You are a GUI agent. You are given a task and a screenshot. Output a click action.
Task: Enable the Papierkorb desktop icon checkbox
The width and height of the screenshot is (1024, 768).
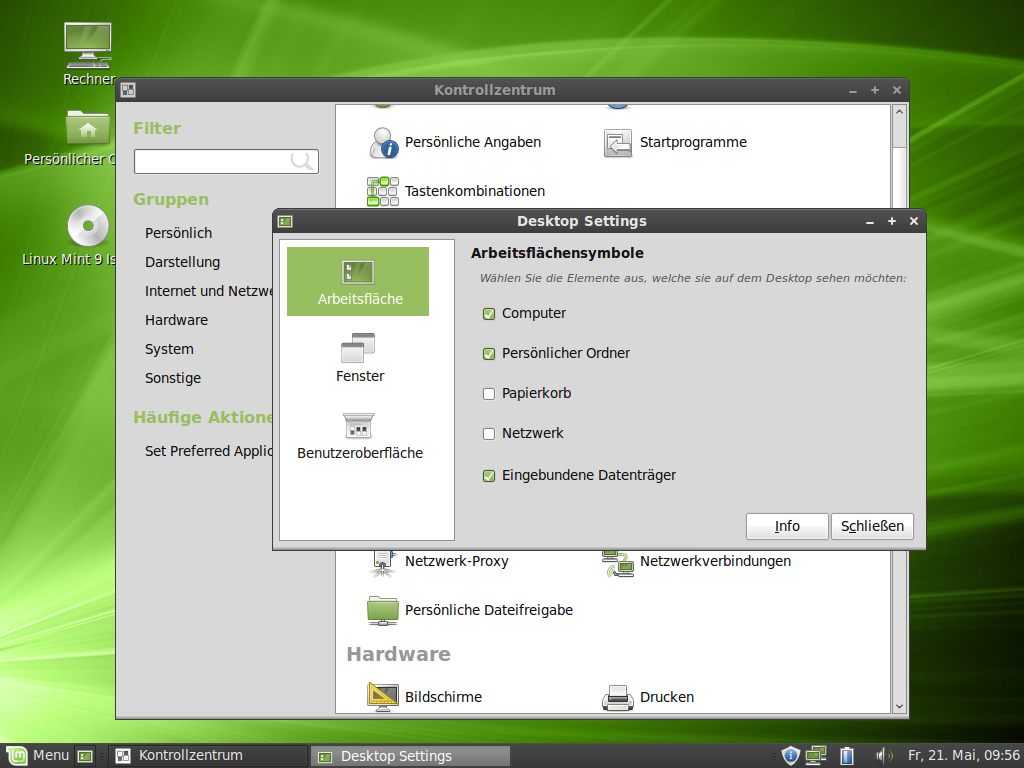click(488, 394)
